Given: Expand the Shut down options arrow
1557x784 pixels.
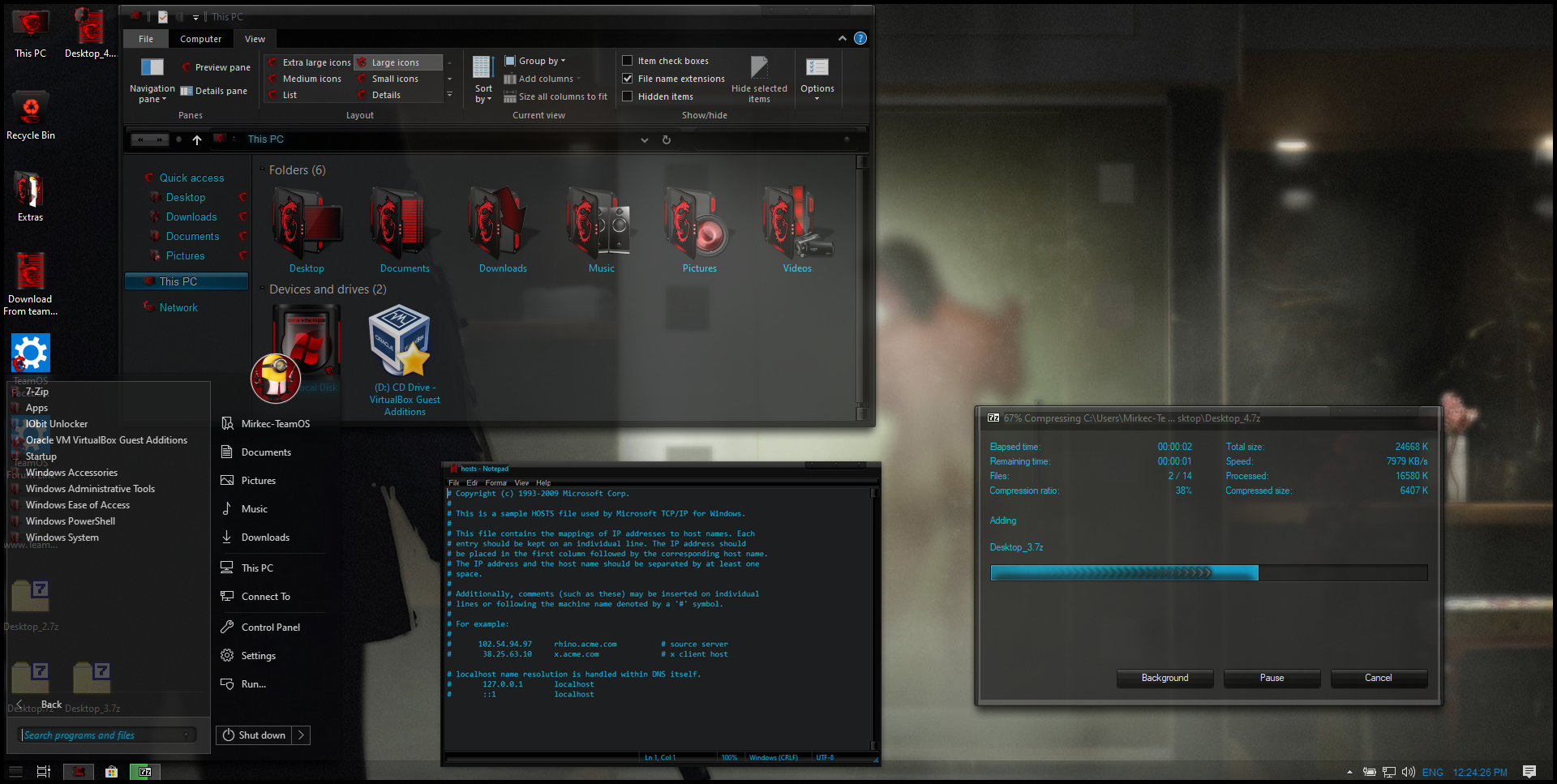Looking at the screenshot, I should [x=301, y=735].
